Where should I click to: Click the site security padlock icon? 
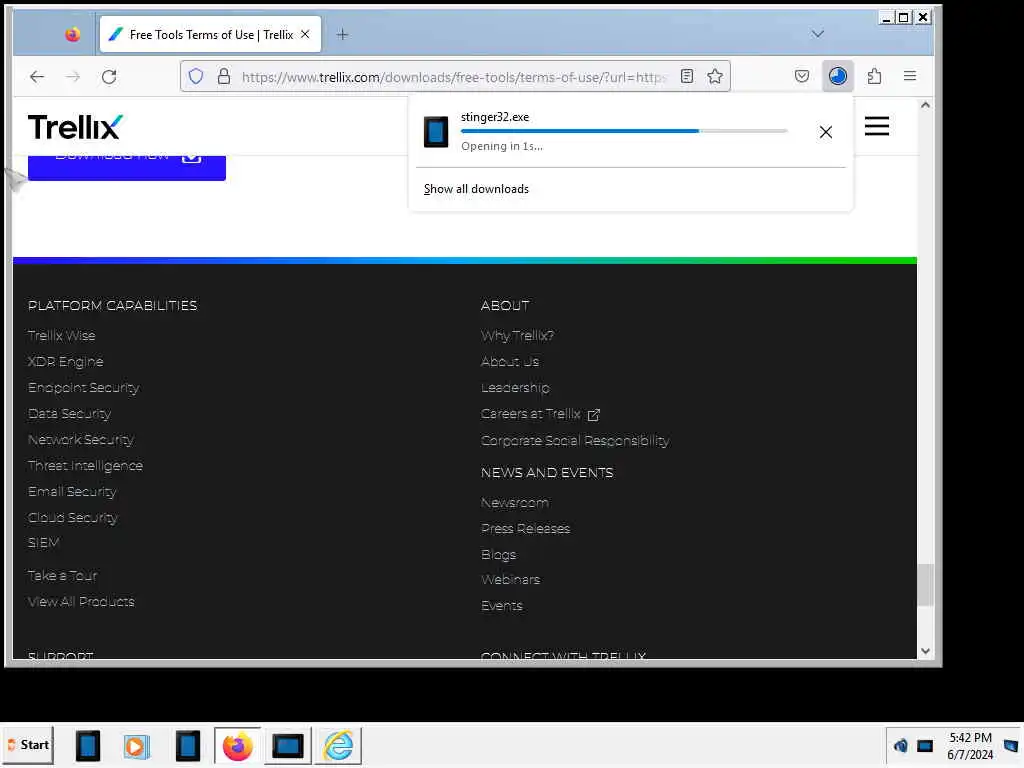(224, 76)
